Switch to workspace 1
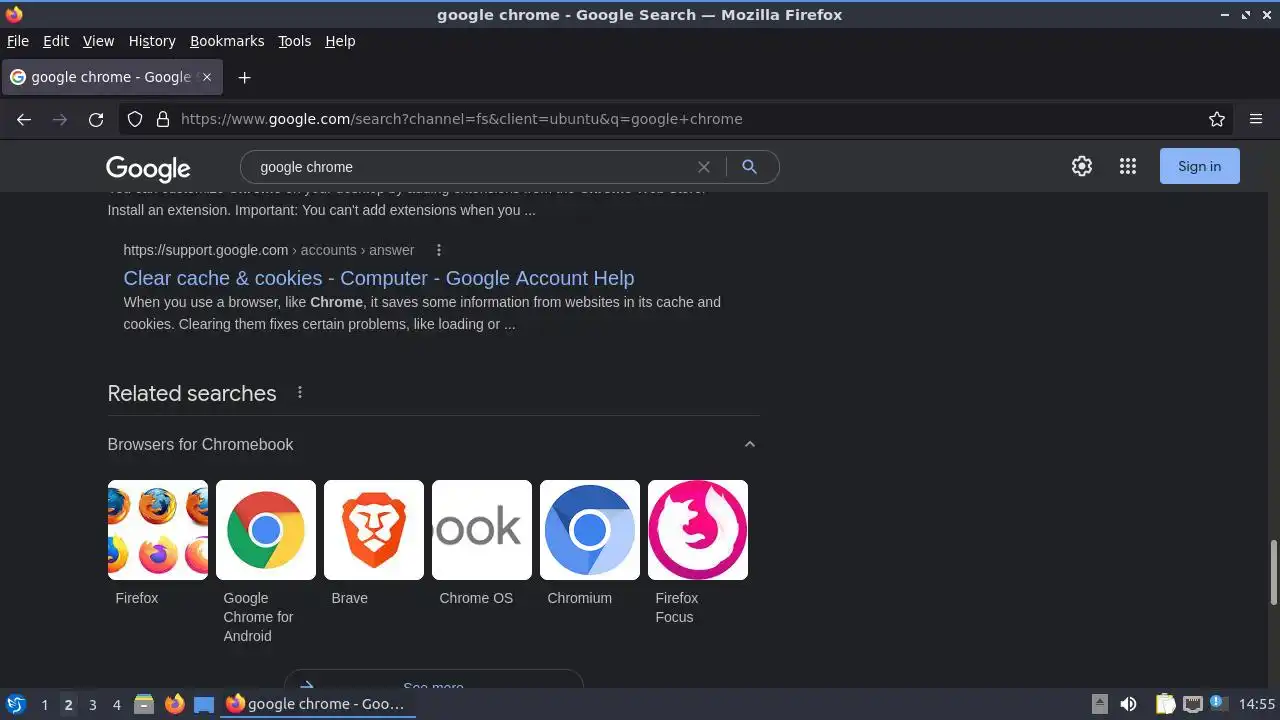This screenshot has height=720, width=1280. tap(44, 705)
